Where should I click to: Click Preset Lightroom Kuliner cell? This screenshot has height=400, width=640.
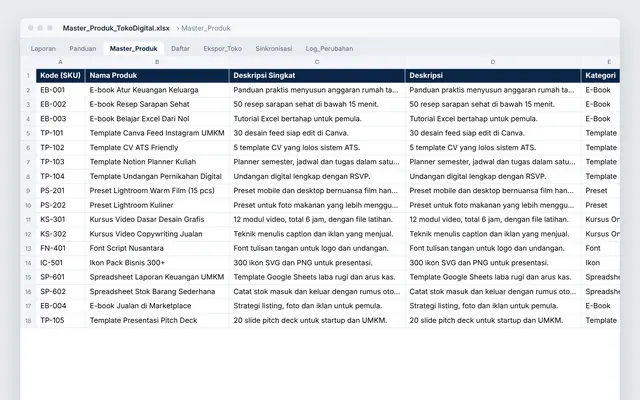click(157, 205)
